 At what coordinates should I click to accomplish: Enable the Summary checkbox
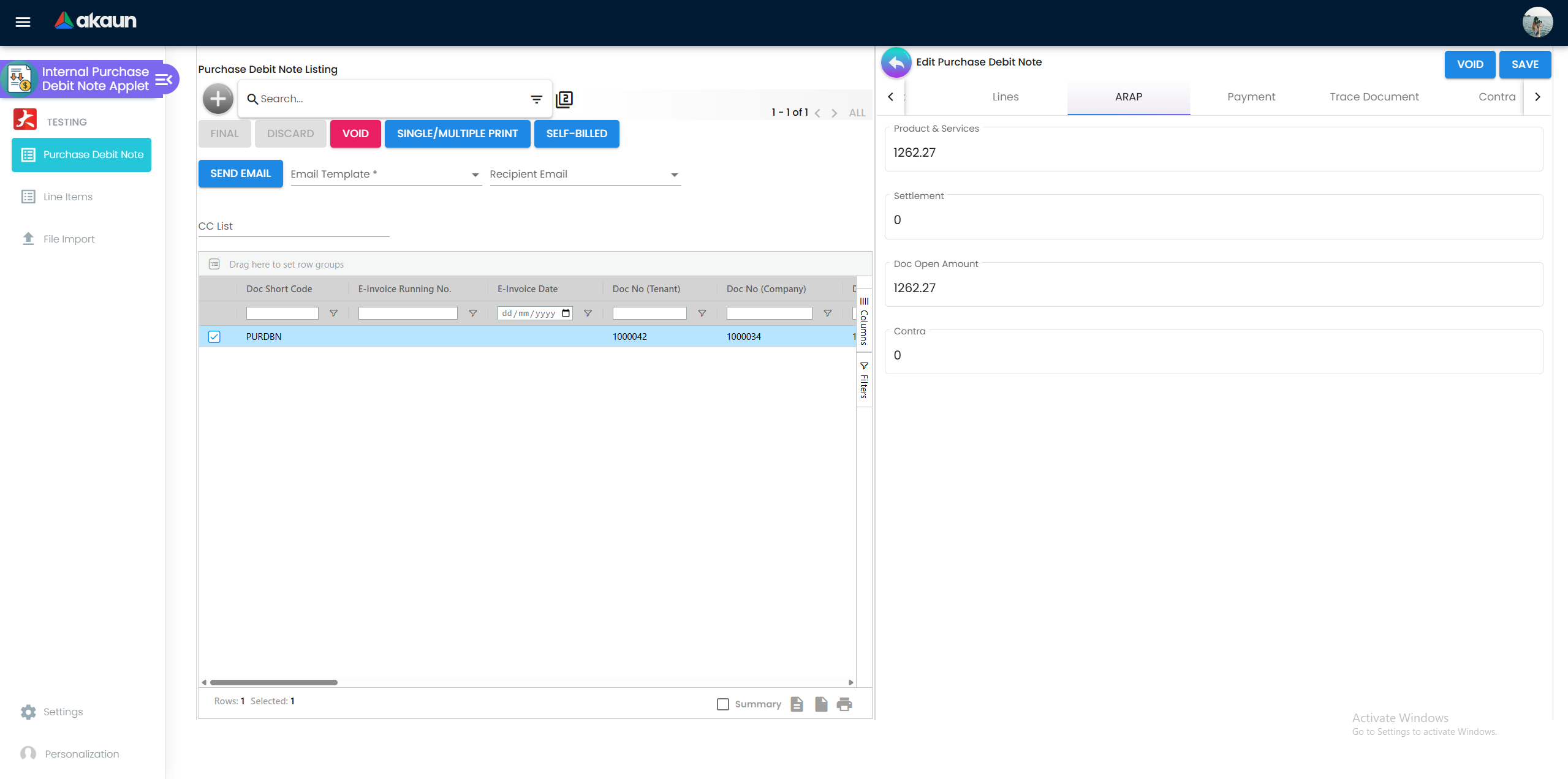(x=722, y=704)
